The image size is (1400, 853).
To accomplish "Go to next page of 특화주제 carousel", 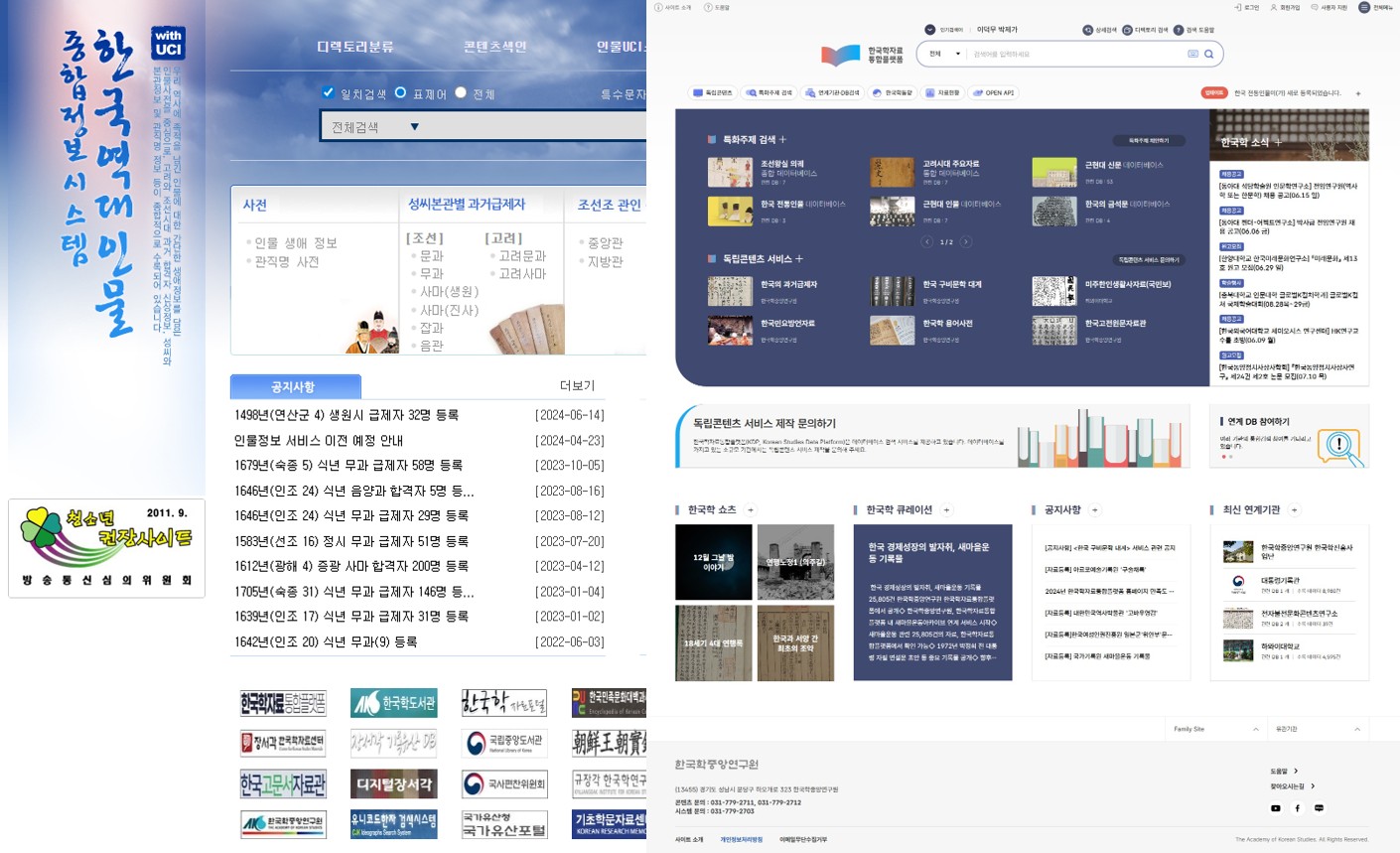I will [x=965, y=242].
